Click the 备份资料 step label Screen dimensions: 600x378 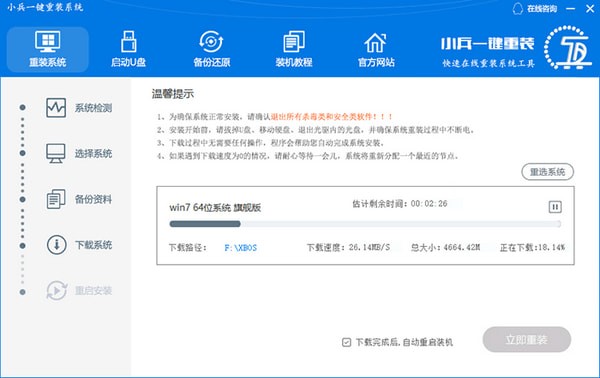pyautogui.click(x=93, y=199)
